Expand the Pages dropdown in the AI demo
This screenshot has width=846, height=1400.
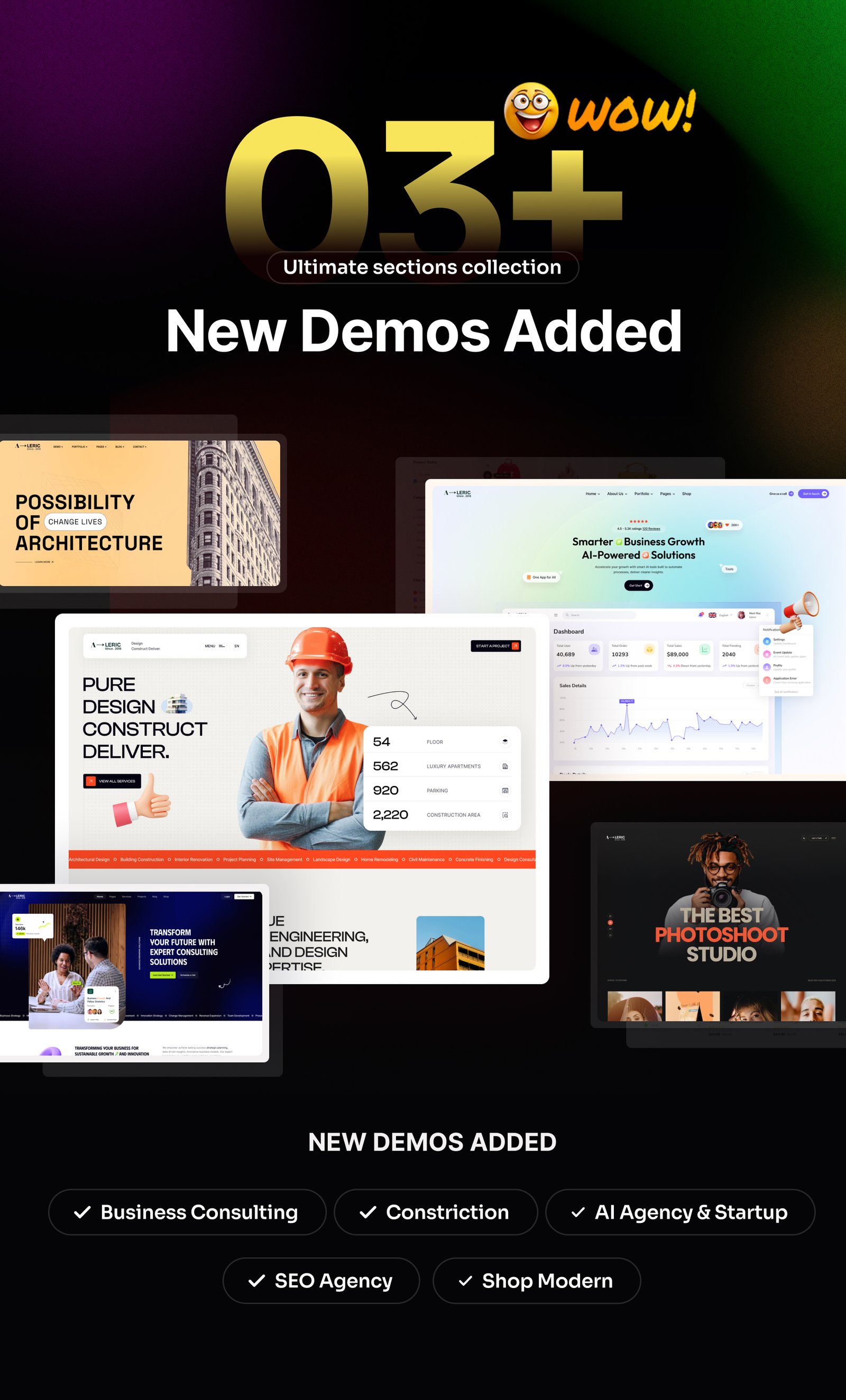tap(667, 494)
